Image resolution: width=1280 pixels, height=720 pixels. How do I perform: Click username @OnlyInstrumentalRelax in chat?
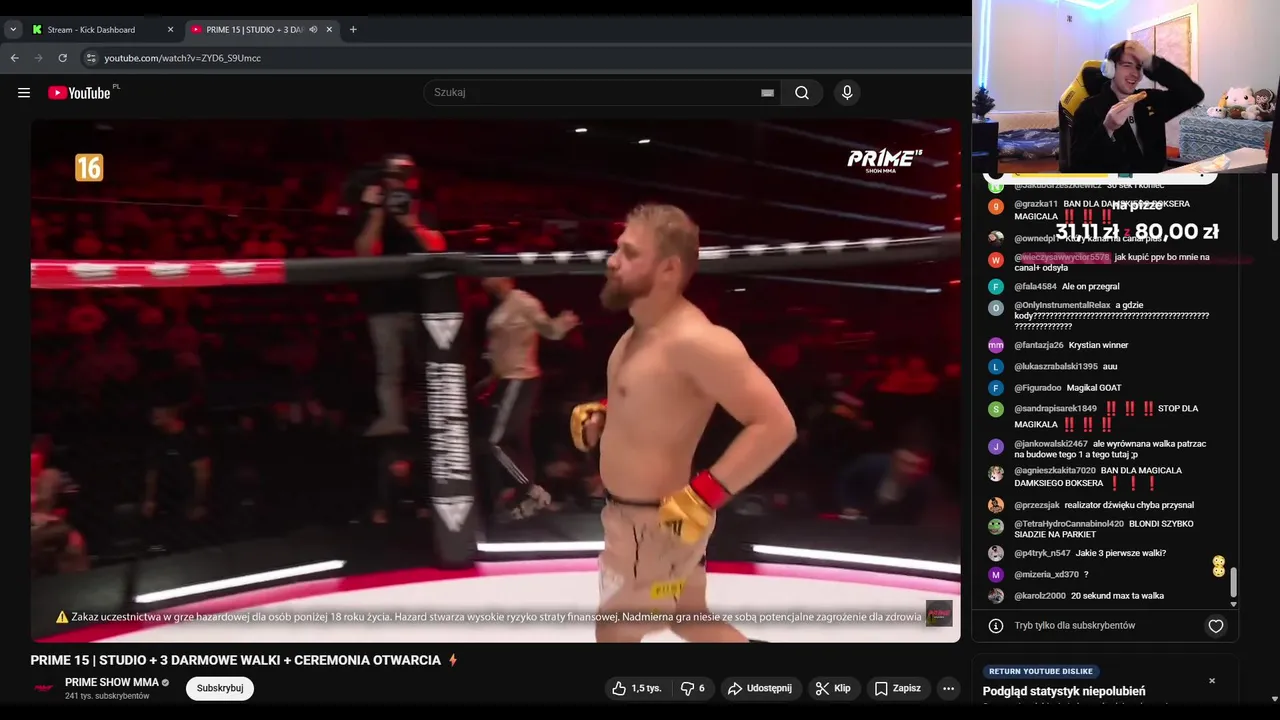(1062, 305)
